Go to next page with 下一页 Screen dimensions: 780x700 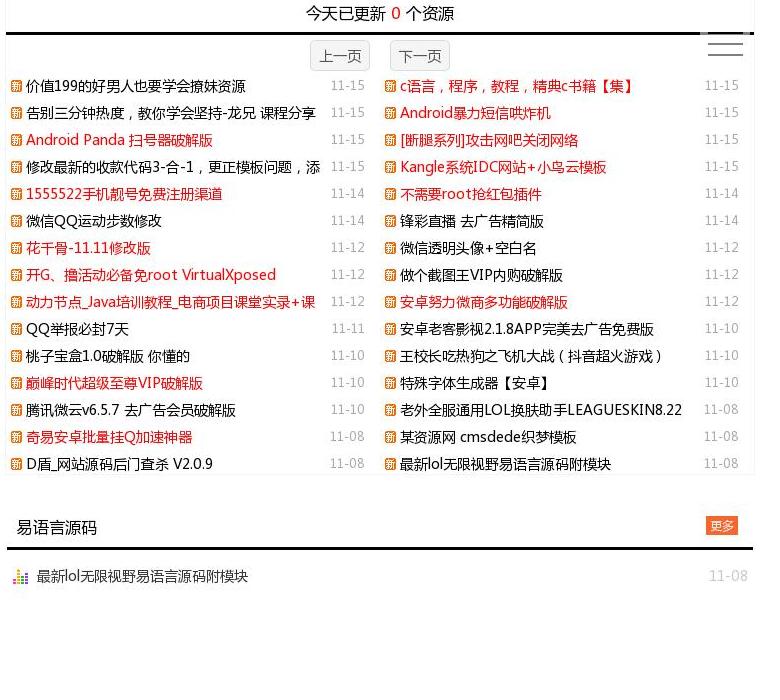419,56
